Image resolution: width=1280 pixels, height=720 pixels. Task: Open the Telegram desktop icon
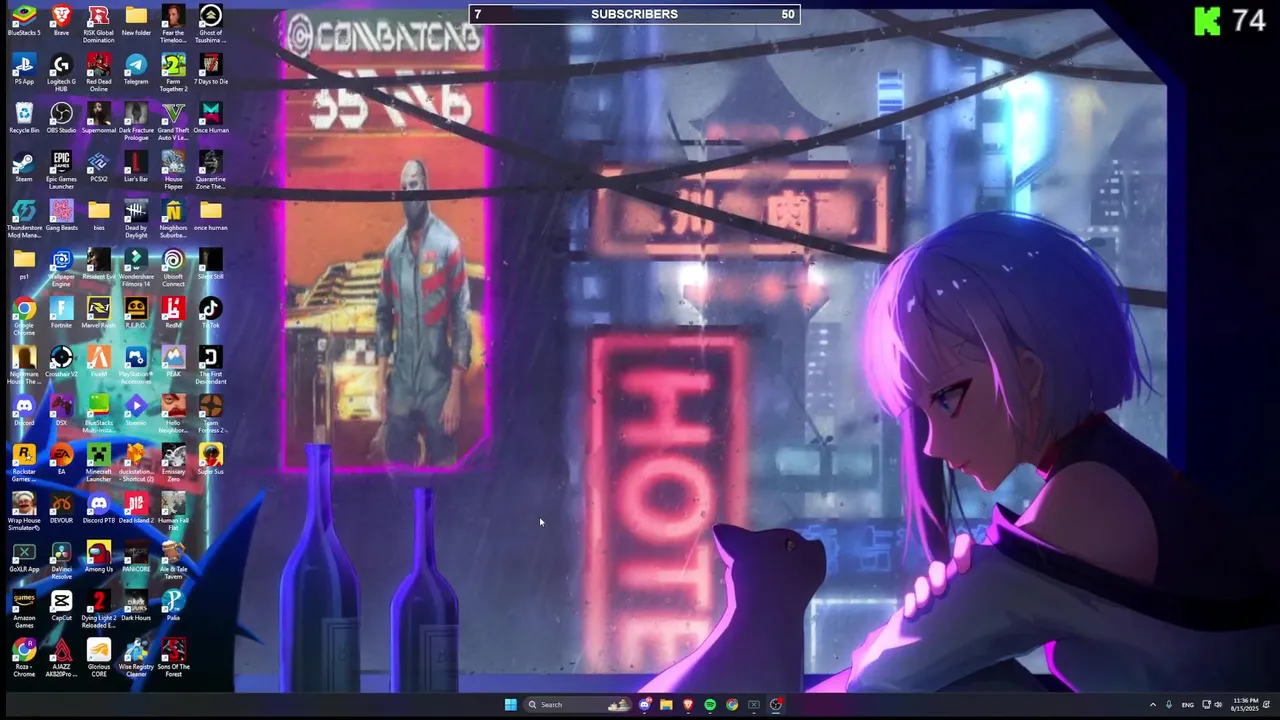click(136, 70)
